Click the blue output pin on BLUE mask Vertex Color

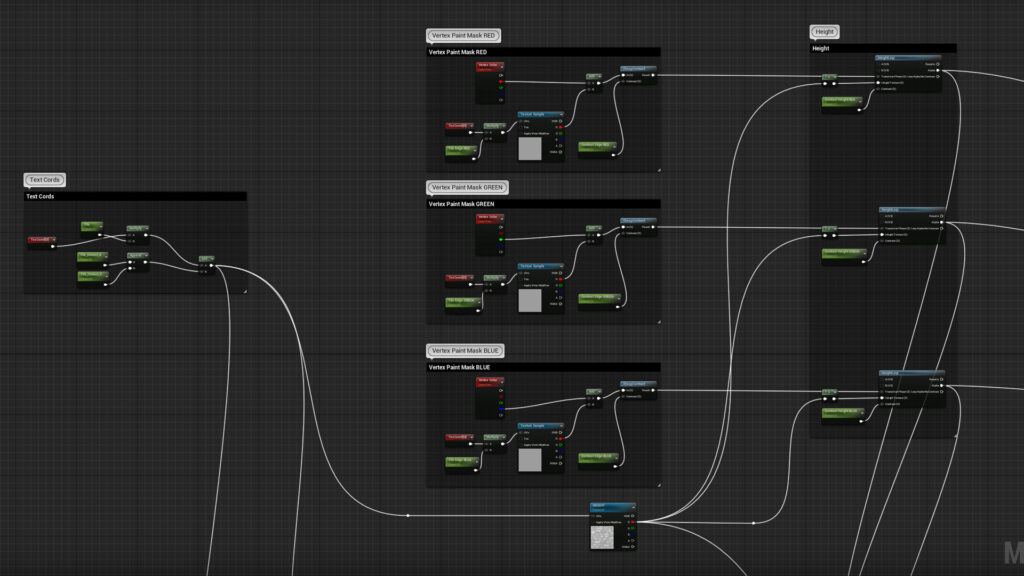coord(501,408)
